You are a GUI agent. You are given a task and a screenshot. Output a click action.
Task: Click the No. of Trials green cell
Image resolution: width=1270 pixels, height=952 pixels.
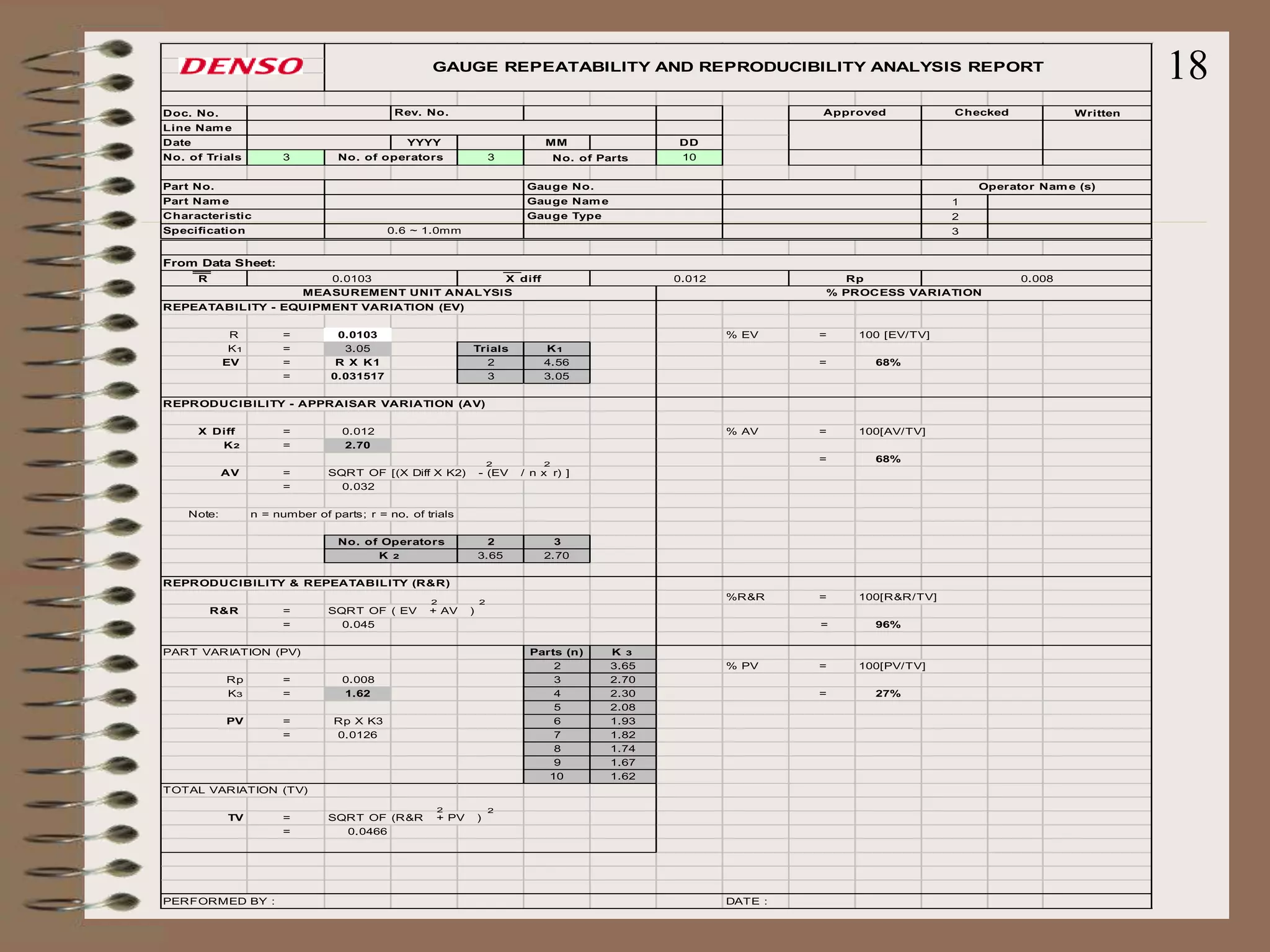(x=286, y=157)
